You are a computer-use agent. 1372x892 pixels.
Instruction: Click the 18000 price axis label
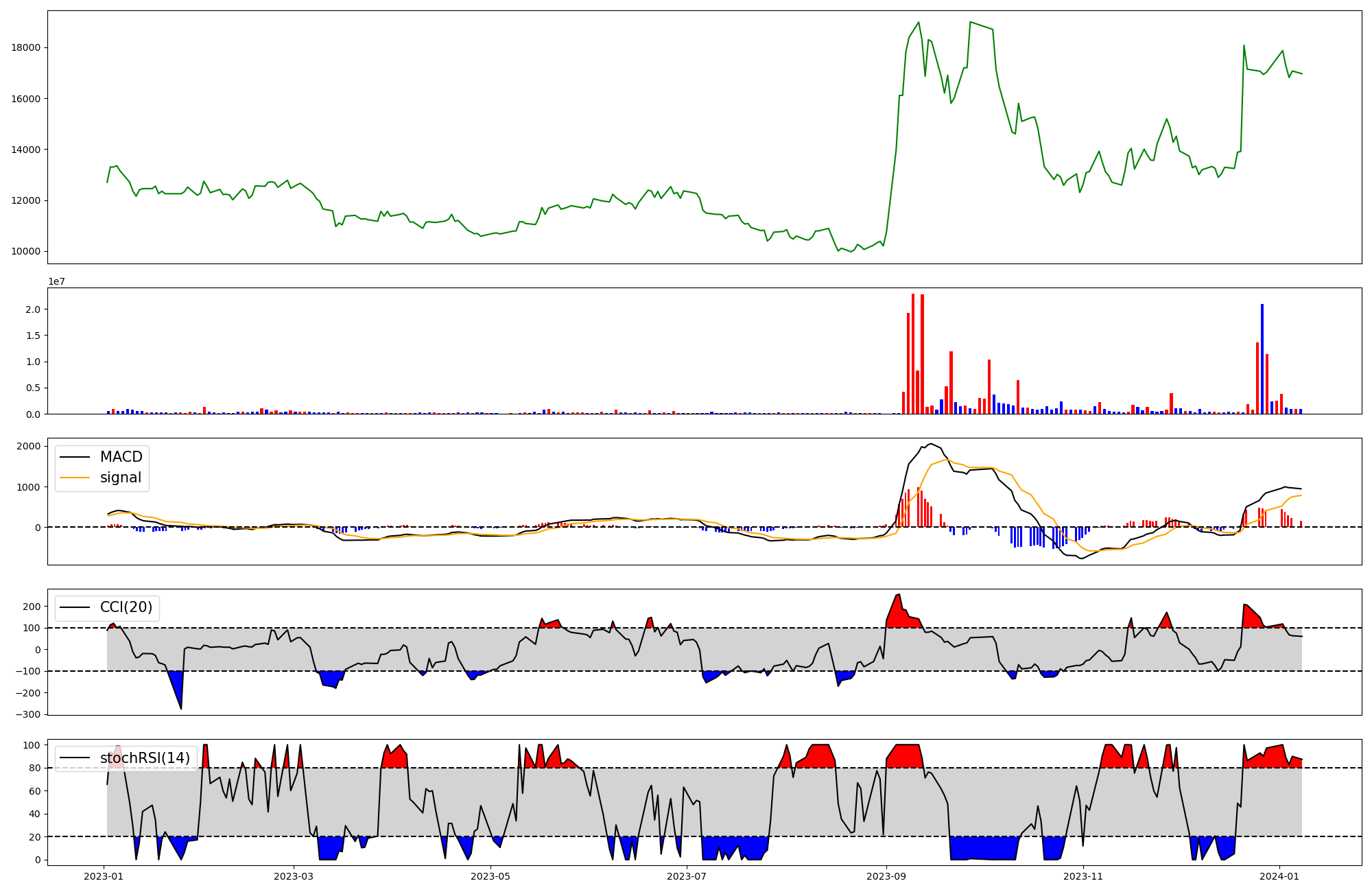[27, 47]
